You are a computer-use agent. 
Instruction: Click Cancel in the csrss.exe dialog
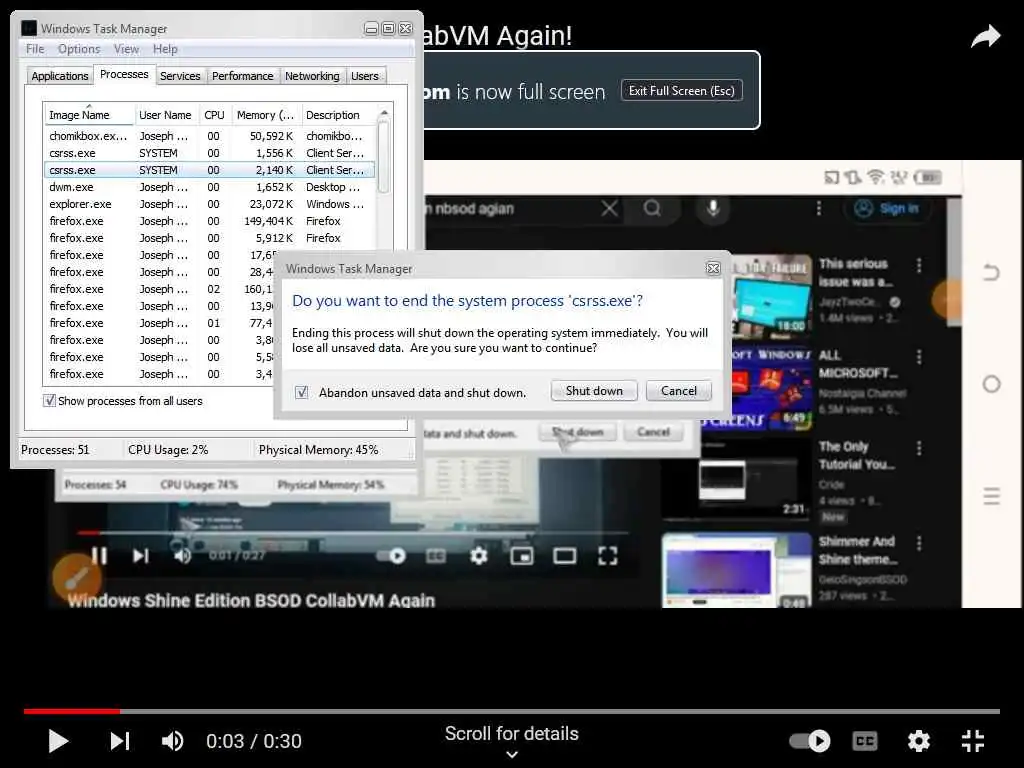coord(679,391)
